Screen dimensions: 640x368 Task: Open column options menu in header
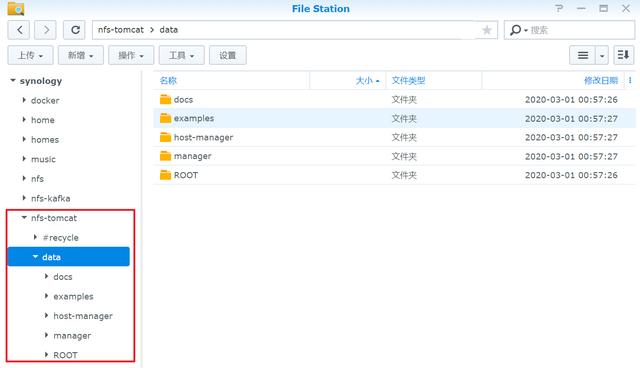pos(630,80)
